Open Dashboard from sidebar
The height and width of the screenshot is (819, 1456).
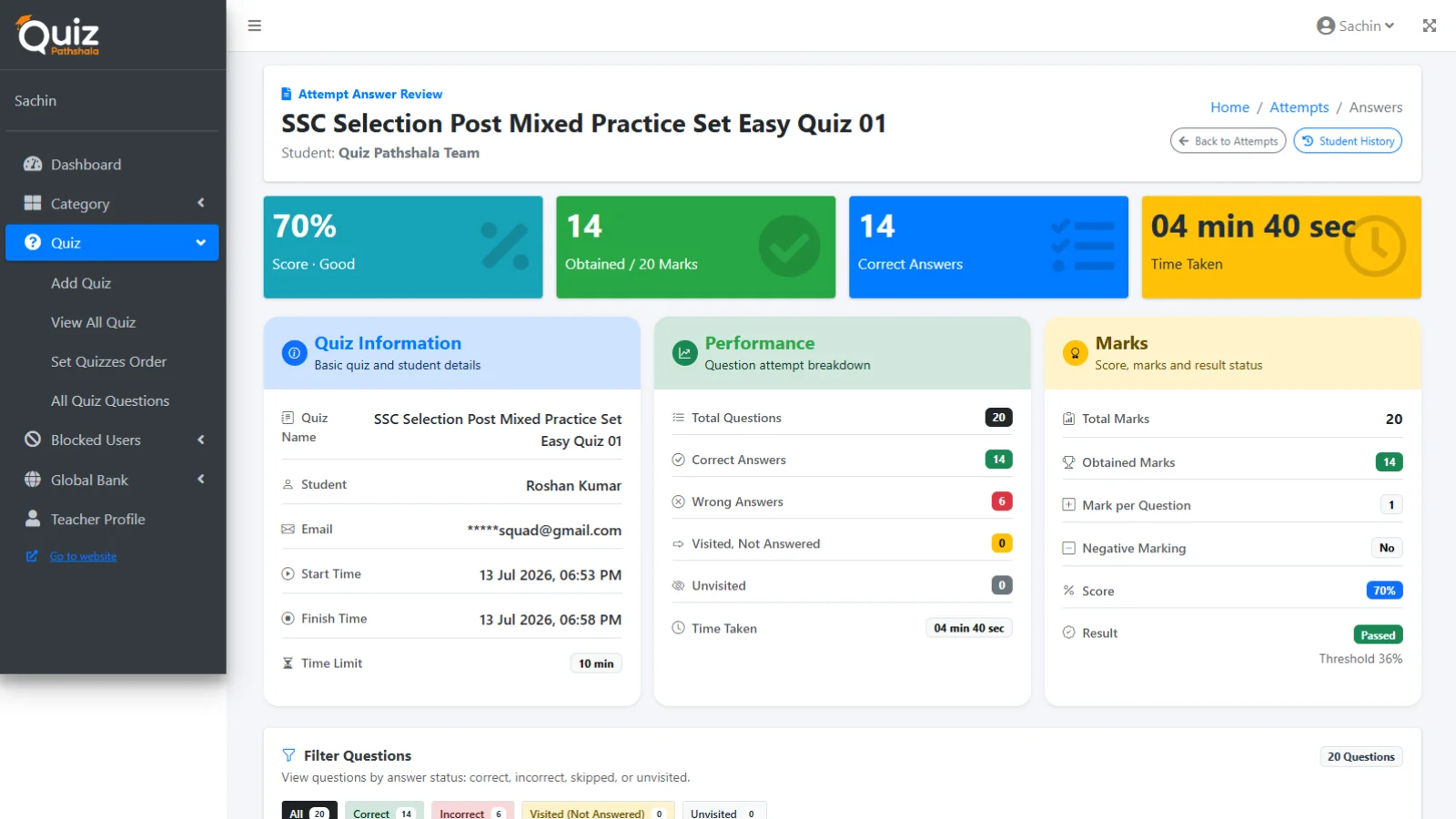[x=112, y=165]
